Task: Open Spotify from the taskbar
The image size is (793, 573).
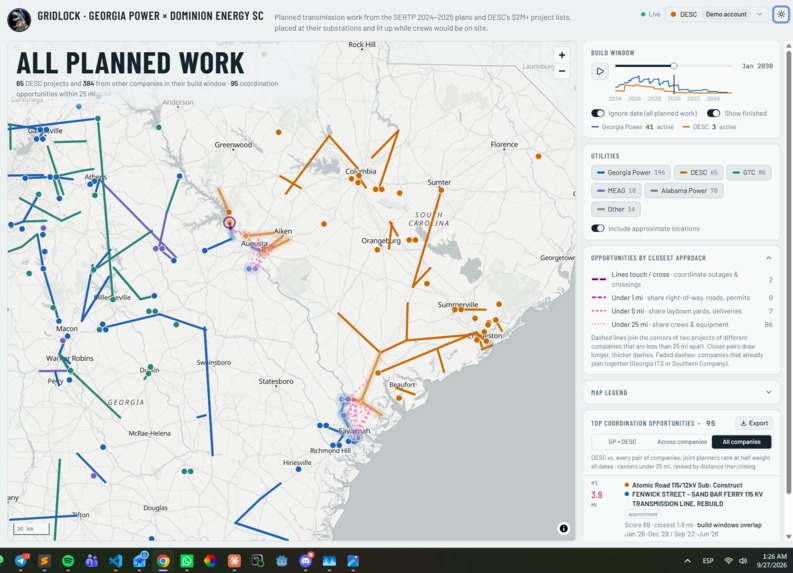Action: pyautogui.click(x=68, y=560)
